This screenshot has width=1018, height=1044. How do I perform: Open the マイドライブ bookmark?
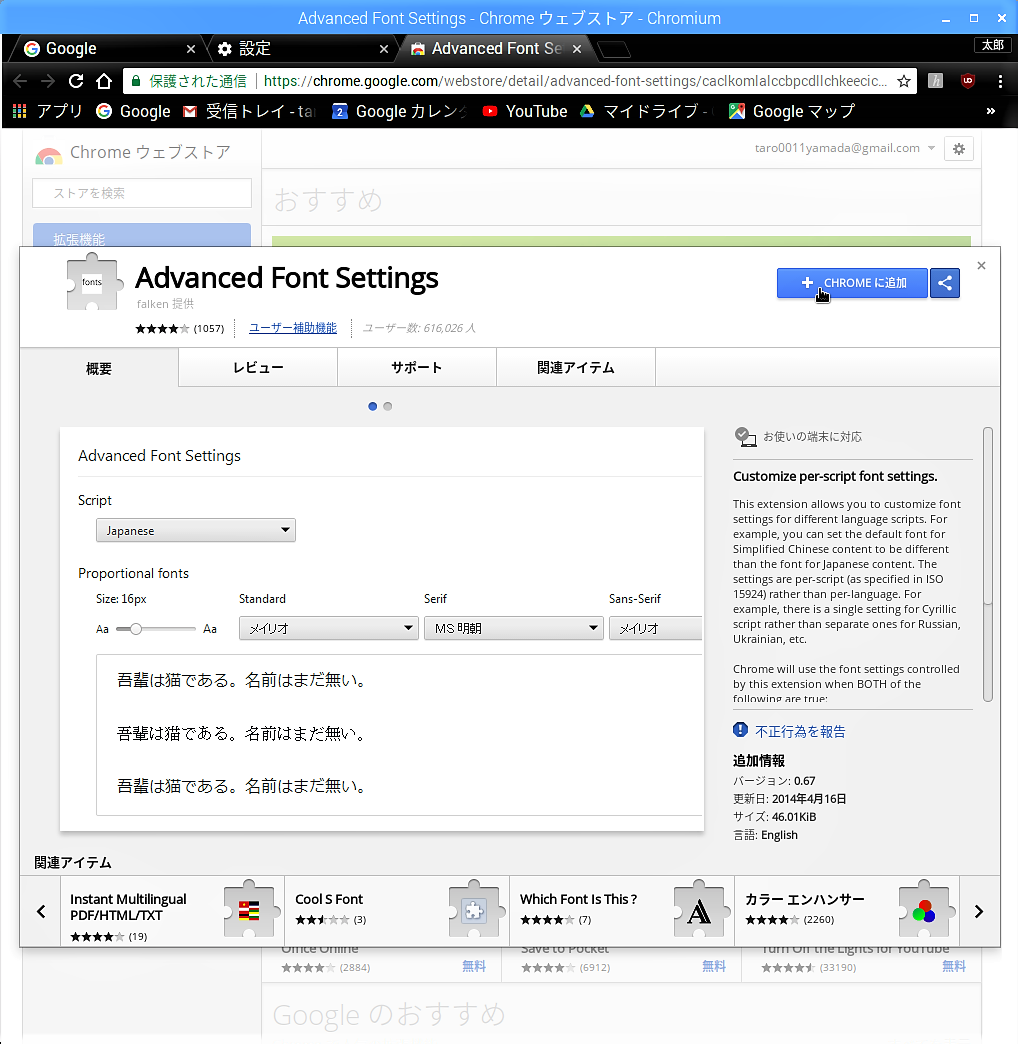pyautogui.click(x=645, y=111)
